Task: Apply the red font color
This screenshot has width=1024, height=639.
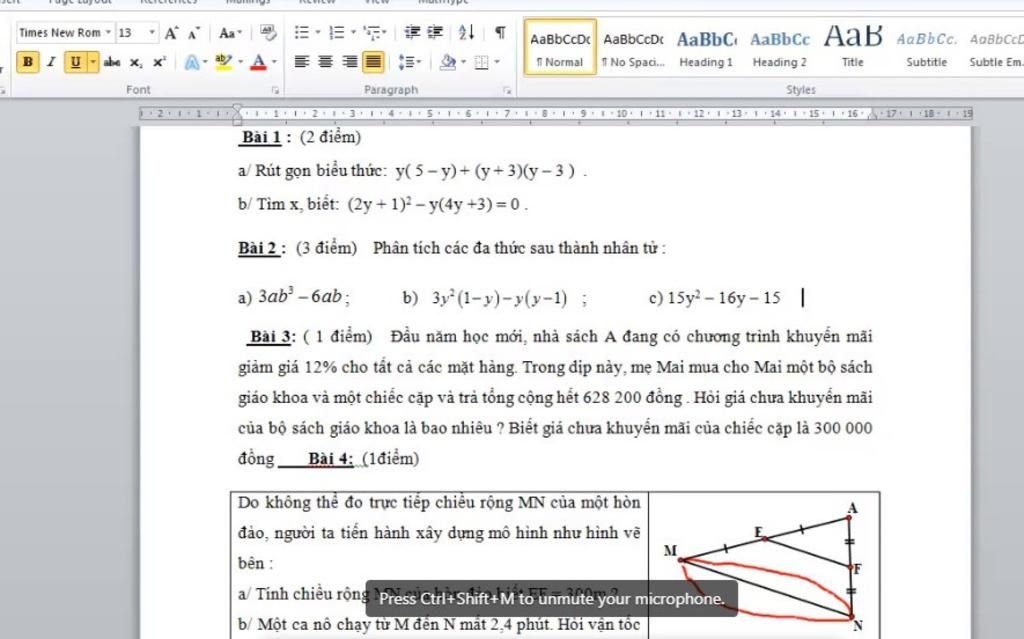Action: 259,62
